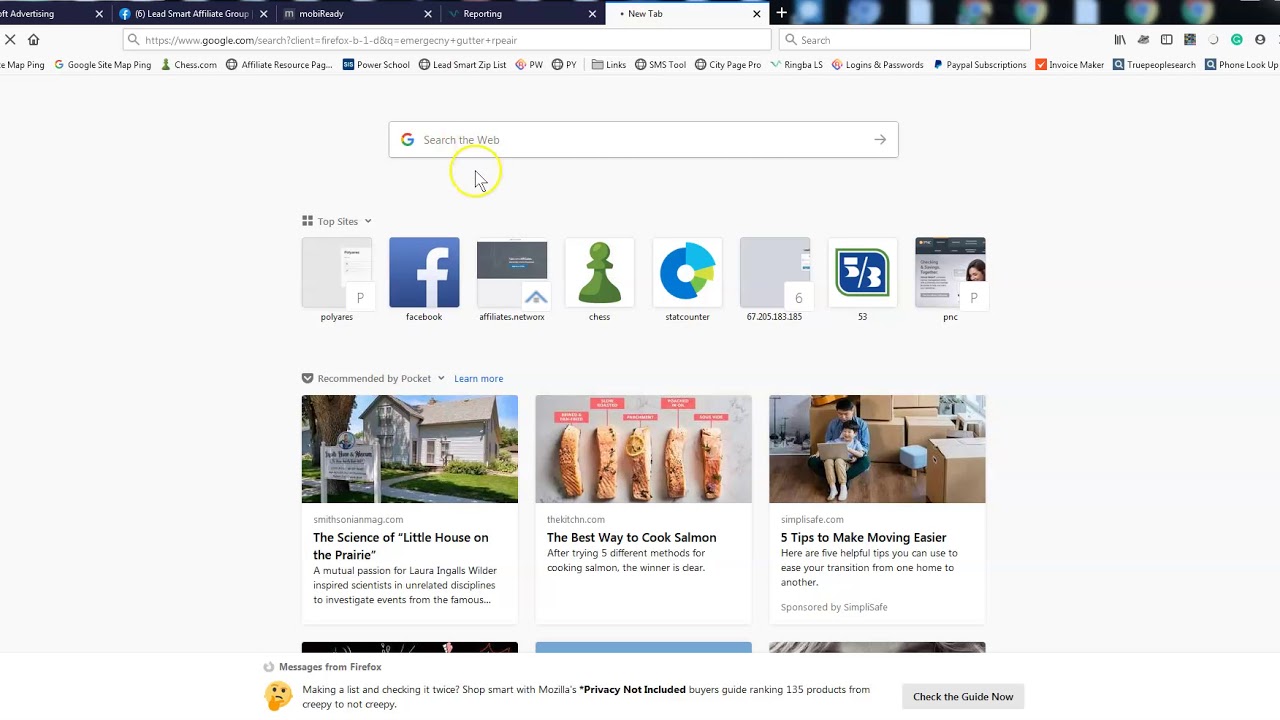Open the Library icon in toolbar
The image size is (1280, 720).
pos(1120,40)
